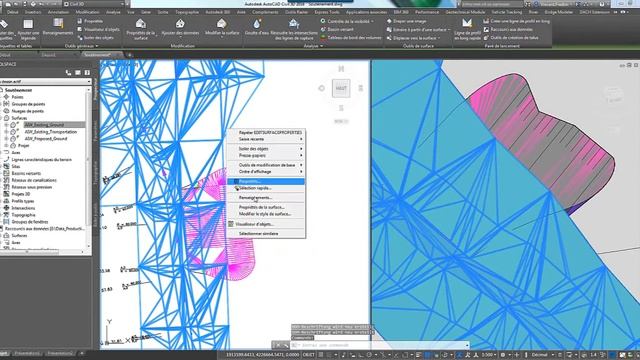Click the command line input field
The width and height of the screenshot is (640, 360).
pyautogui.click(x=380, y=345)
